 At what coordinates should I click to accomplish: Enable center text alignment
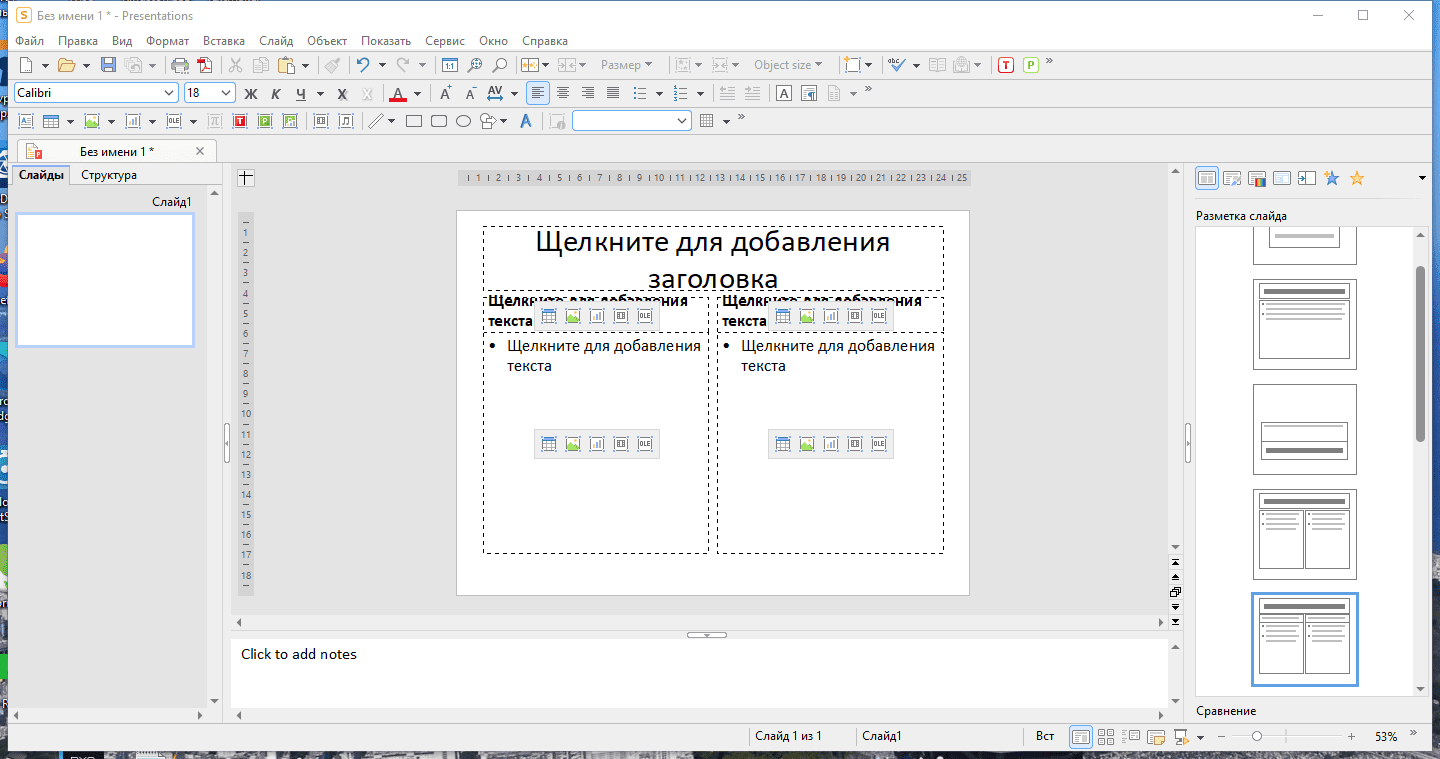(563, 93)
